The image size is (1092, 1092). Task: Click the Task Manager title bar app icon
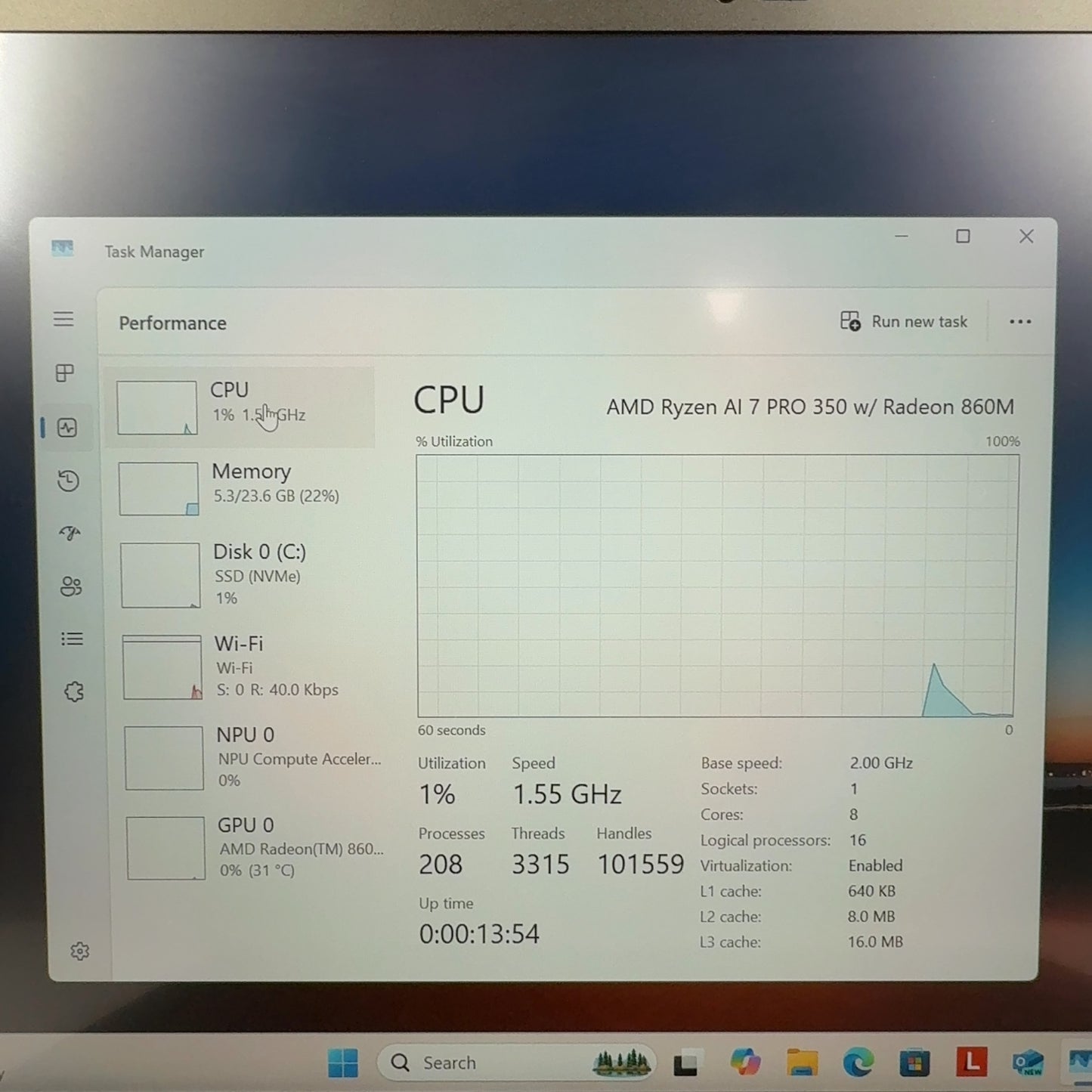pyautogui.click(x=63, y=248)
